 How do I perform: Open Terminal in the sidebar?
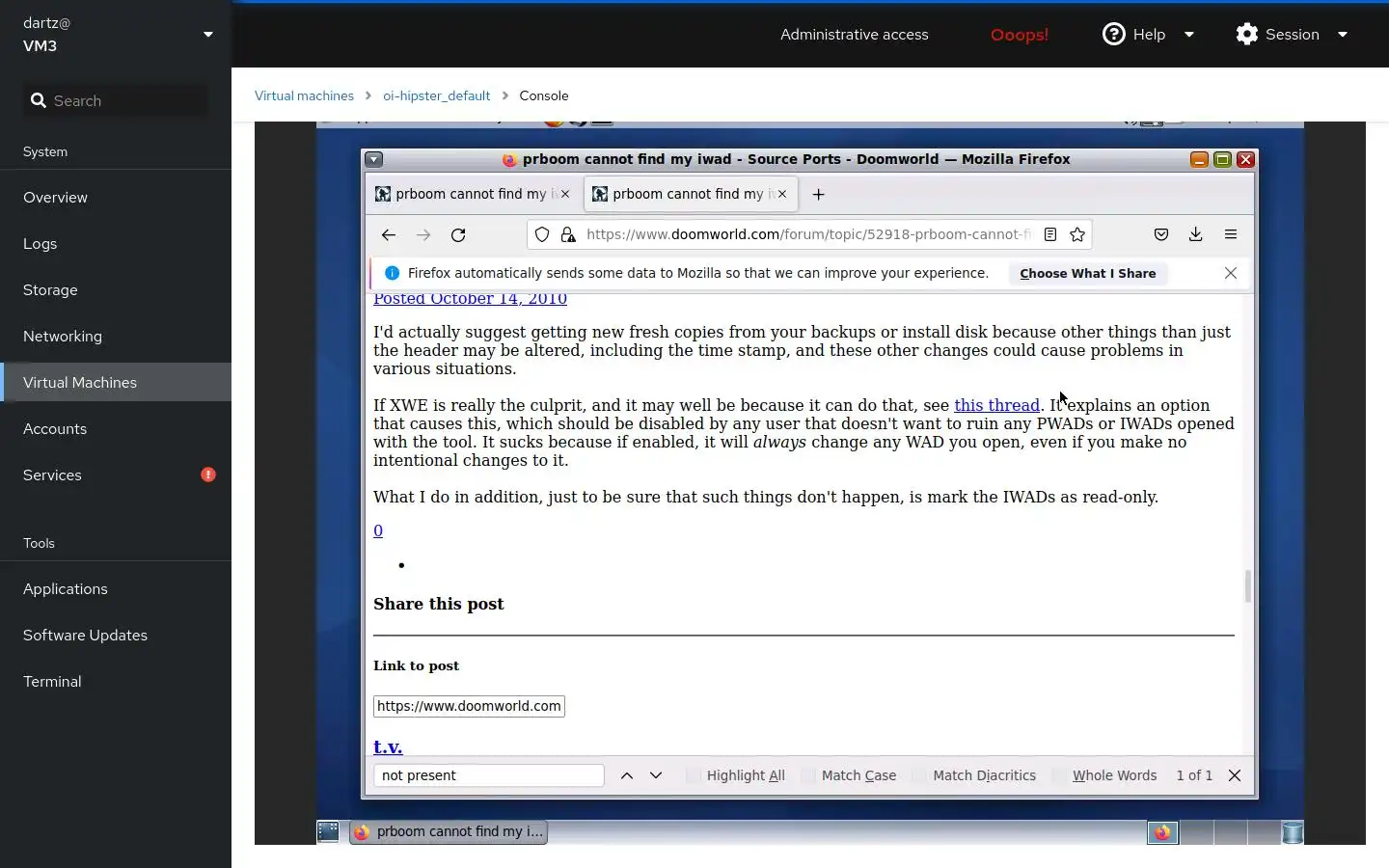tap(116, 681)
